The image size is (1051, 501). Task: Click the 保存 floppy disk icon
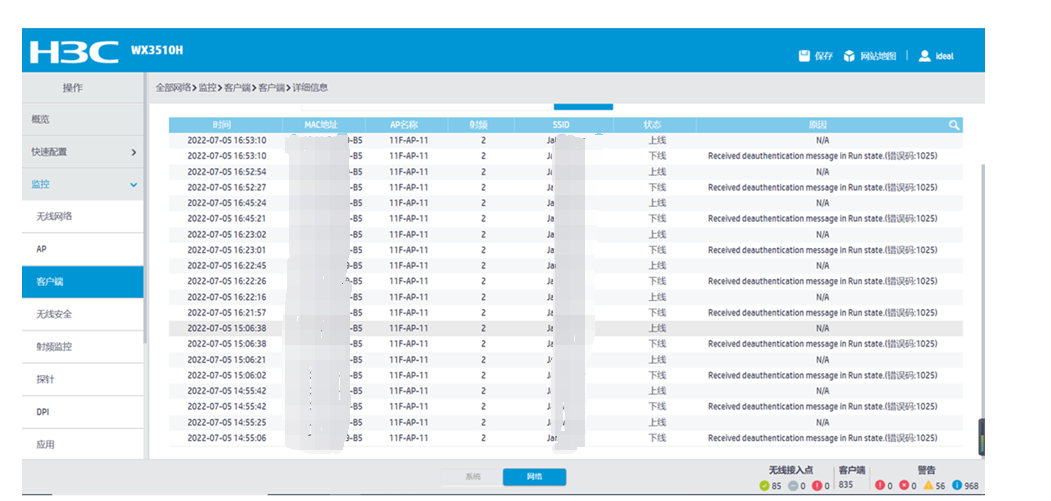(x=804, y=56)
